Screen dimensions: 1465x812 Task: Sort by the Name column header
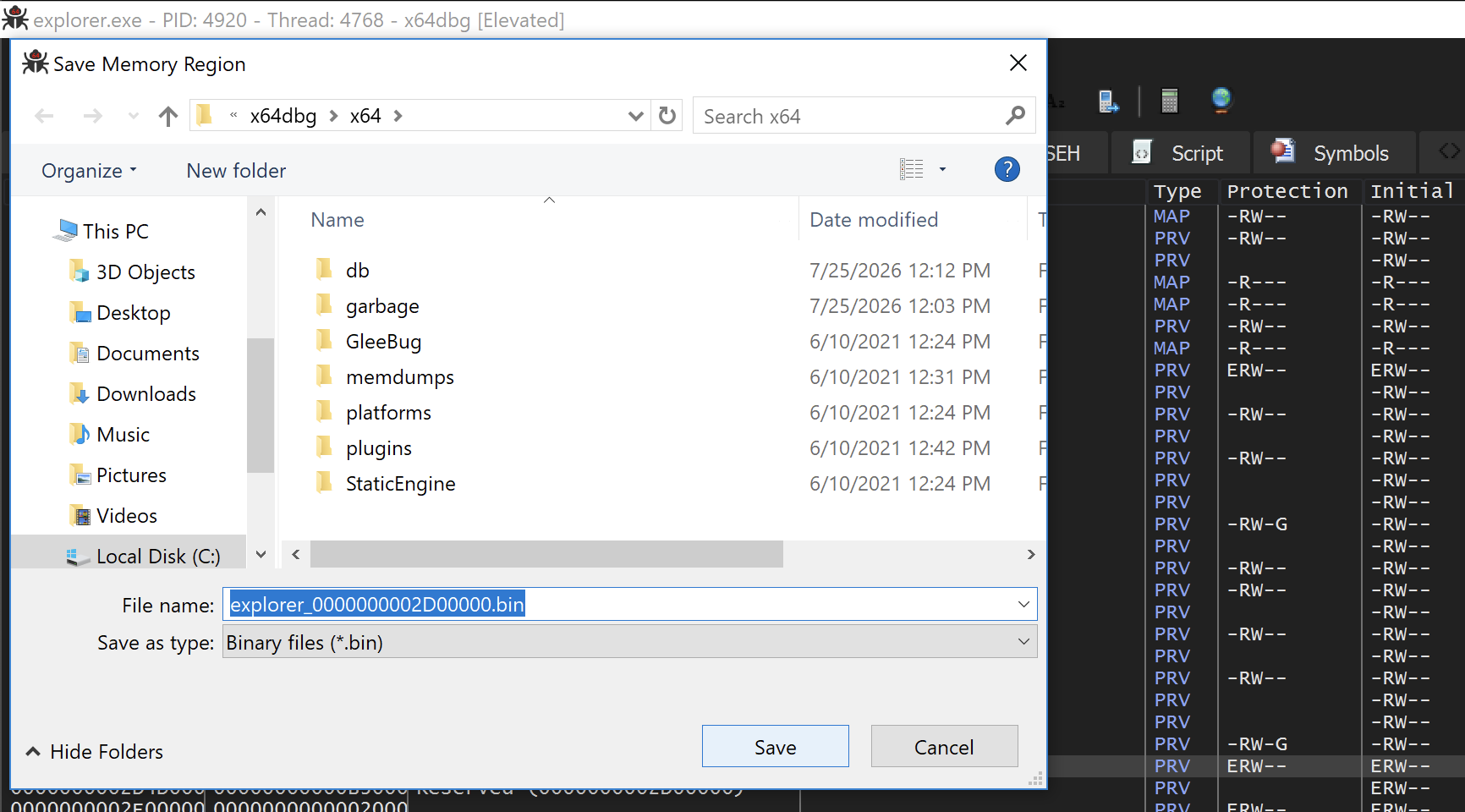pos(337,220)
